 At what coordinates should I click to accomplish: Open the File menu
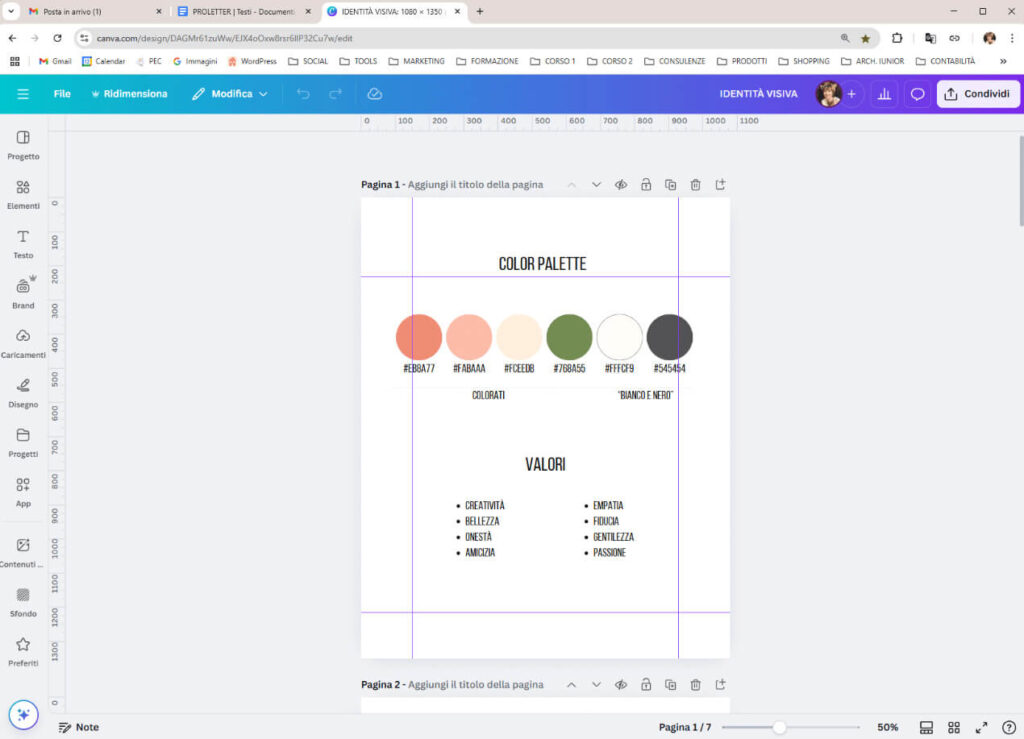[62, 94]
